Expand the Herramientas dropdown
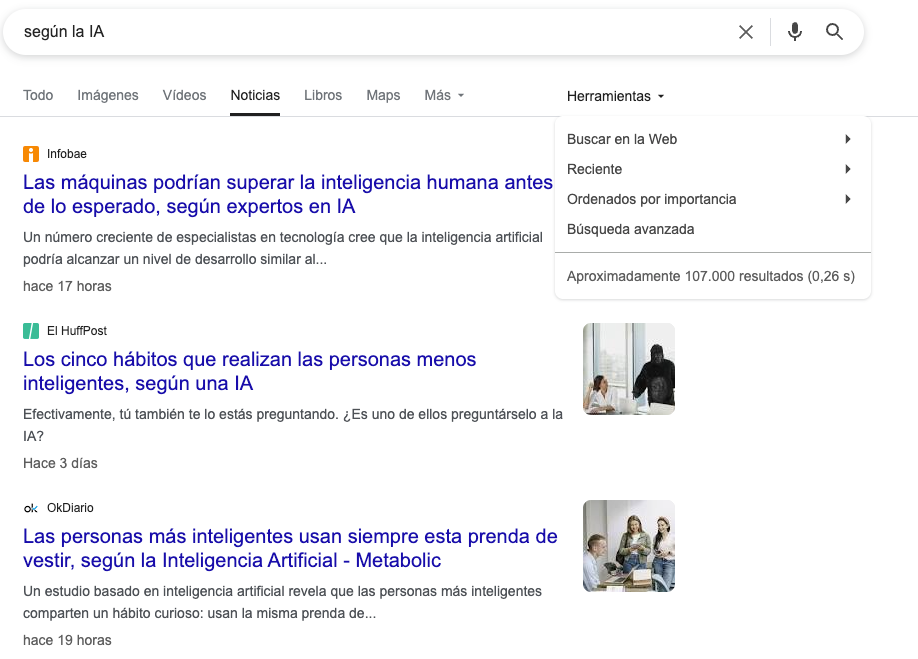The width and height of the screenshot is (918, 659). point(615,96)
